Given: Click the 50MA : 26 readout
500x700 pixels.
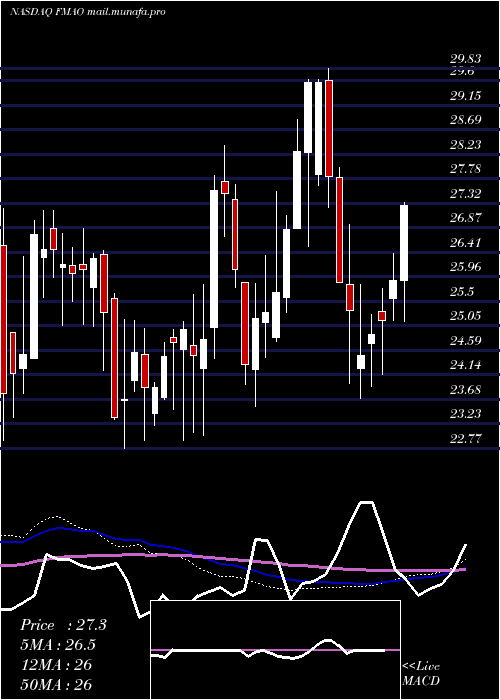Looking at the screenshot, I should [x=56, y=684].
